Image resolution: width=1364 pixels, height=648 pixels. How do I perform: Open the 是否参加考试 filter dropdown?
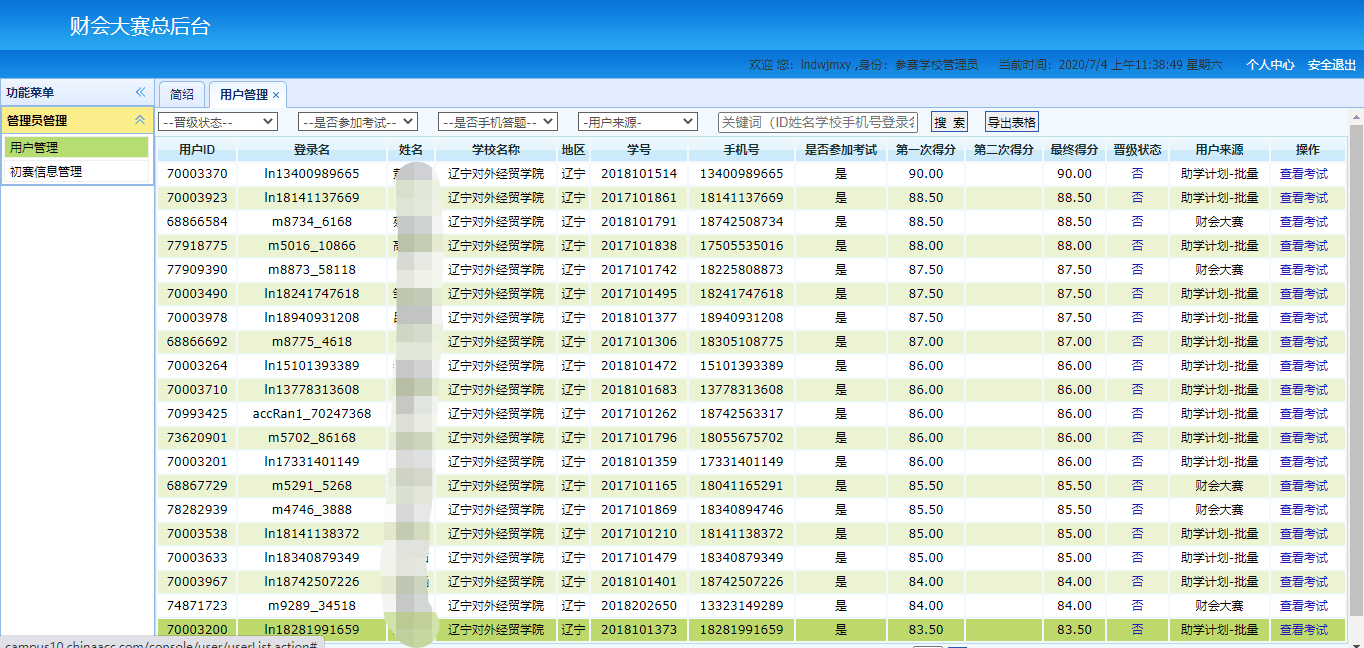click(358, 122)
